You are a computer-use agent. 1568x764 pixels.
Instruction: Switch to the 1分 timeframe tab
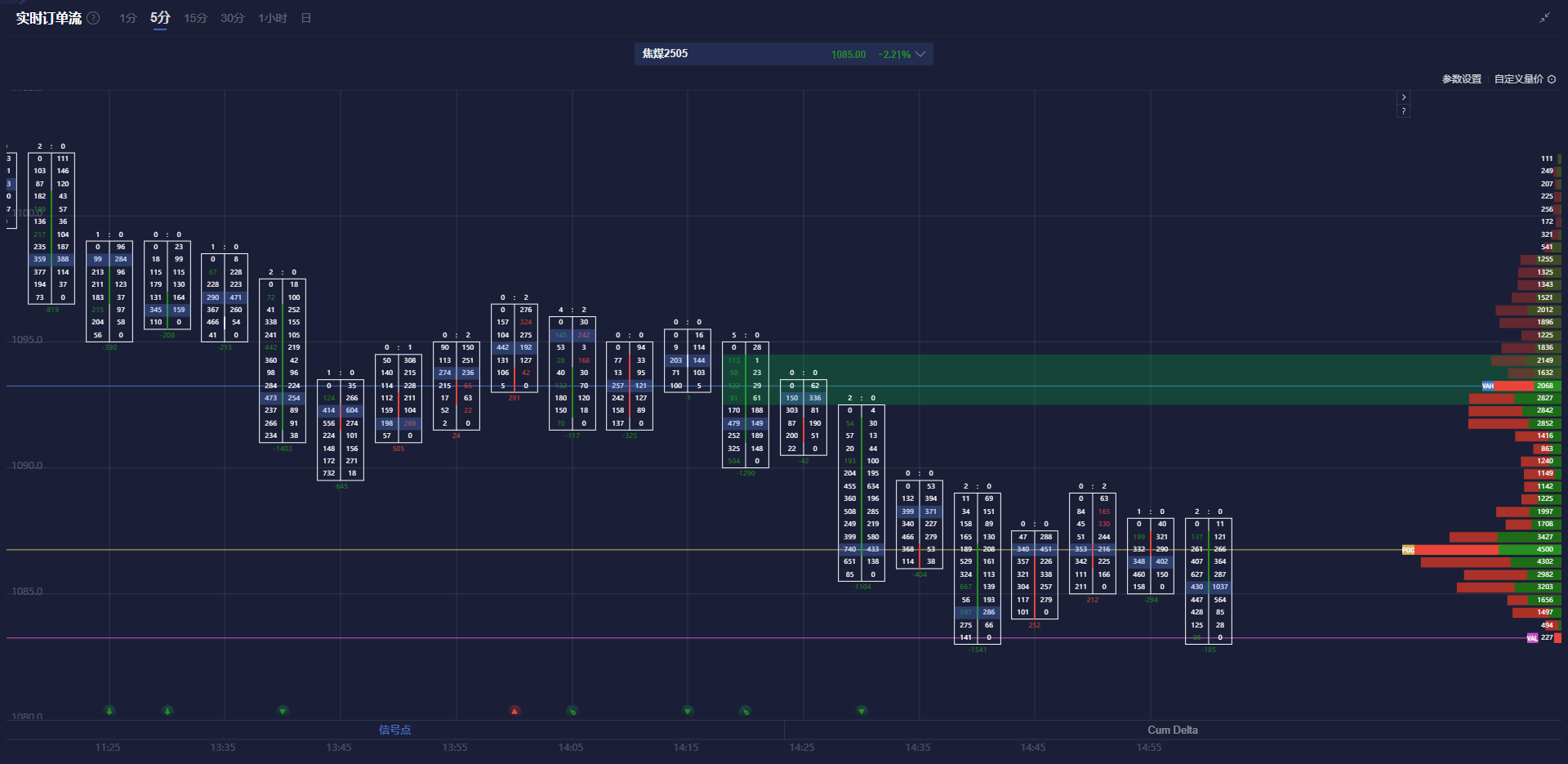pyautogui.click(x=127, y=18)
